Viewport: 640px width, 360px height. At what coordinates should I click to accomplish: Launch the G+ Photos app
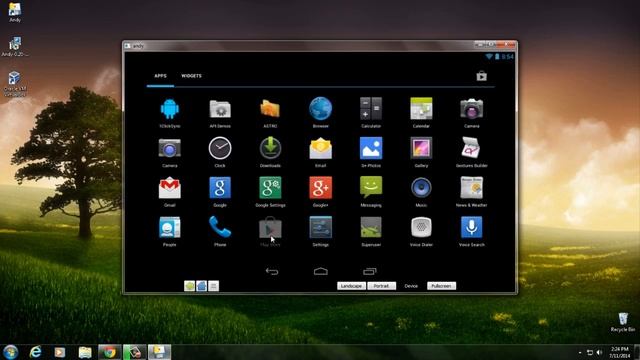[x=371, y=148]
